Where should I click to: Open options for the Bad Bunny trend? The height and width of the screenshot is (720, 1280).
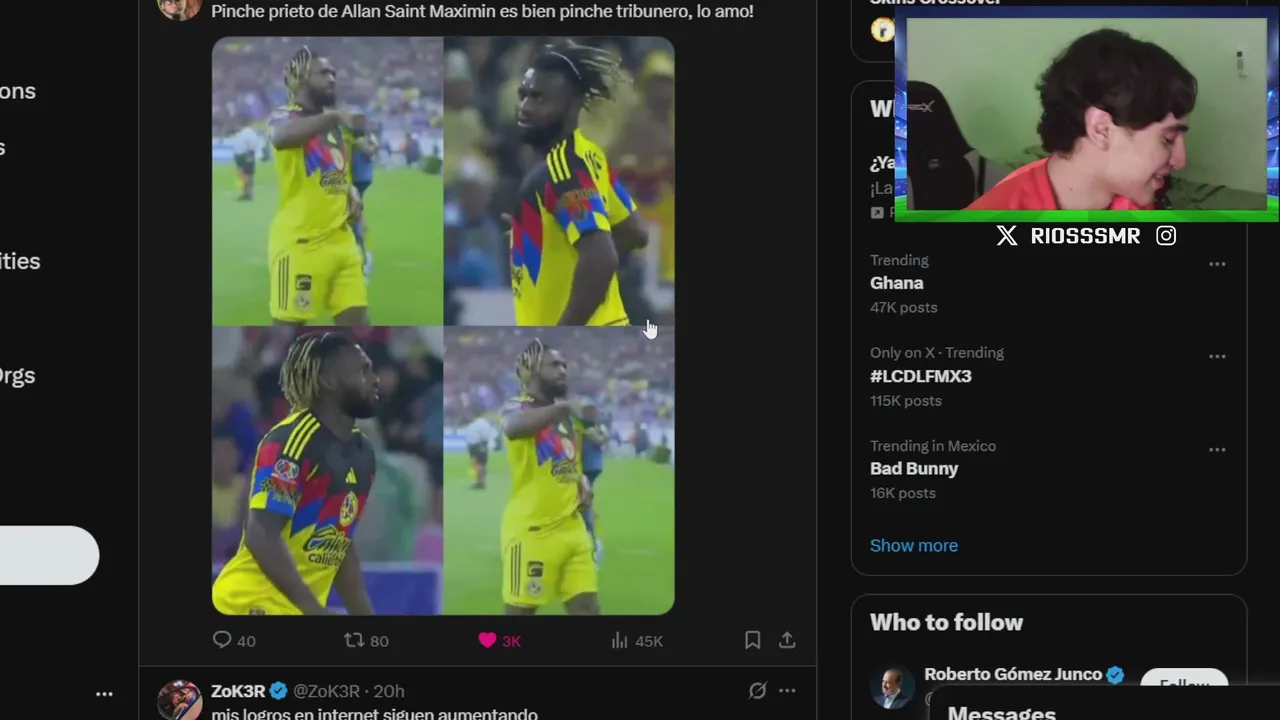point(1217,449)
